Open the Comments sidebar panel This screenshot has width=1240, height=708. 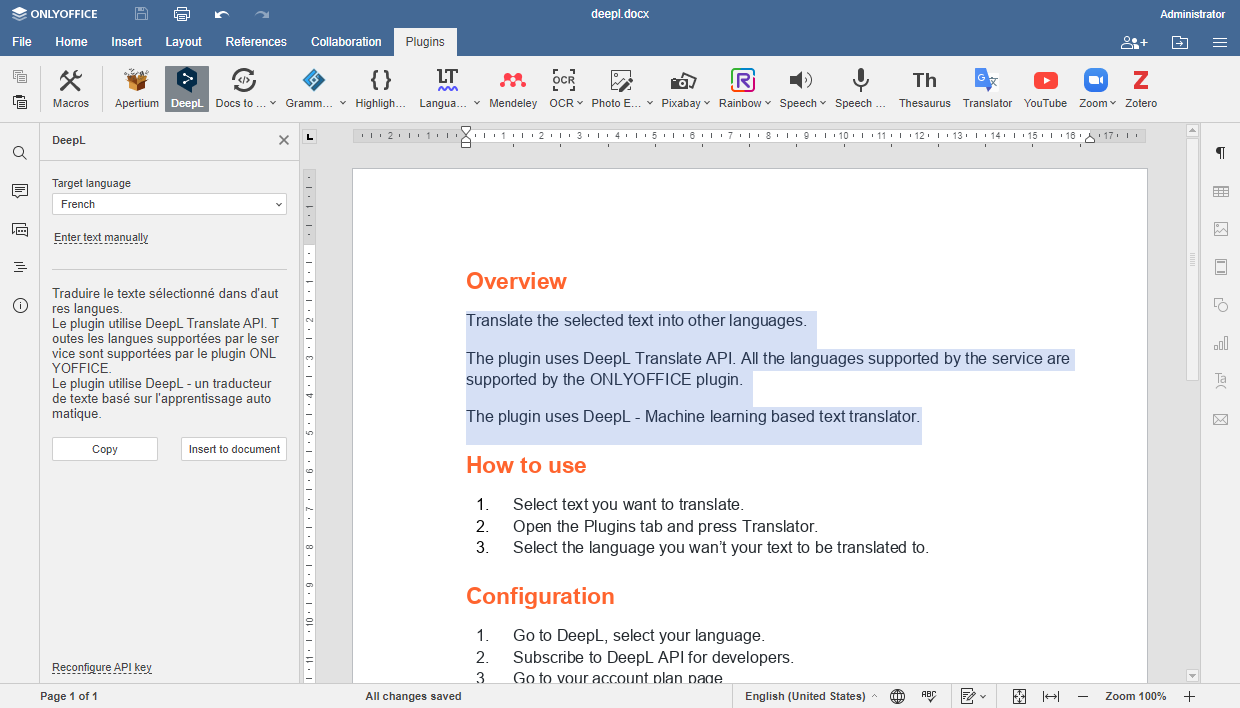(x=20, y=191)
